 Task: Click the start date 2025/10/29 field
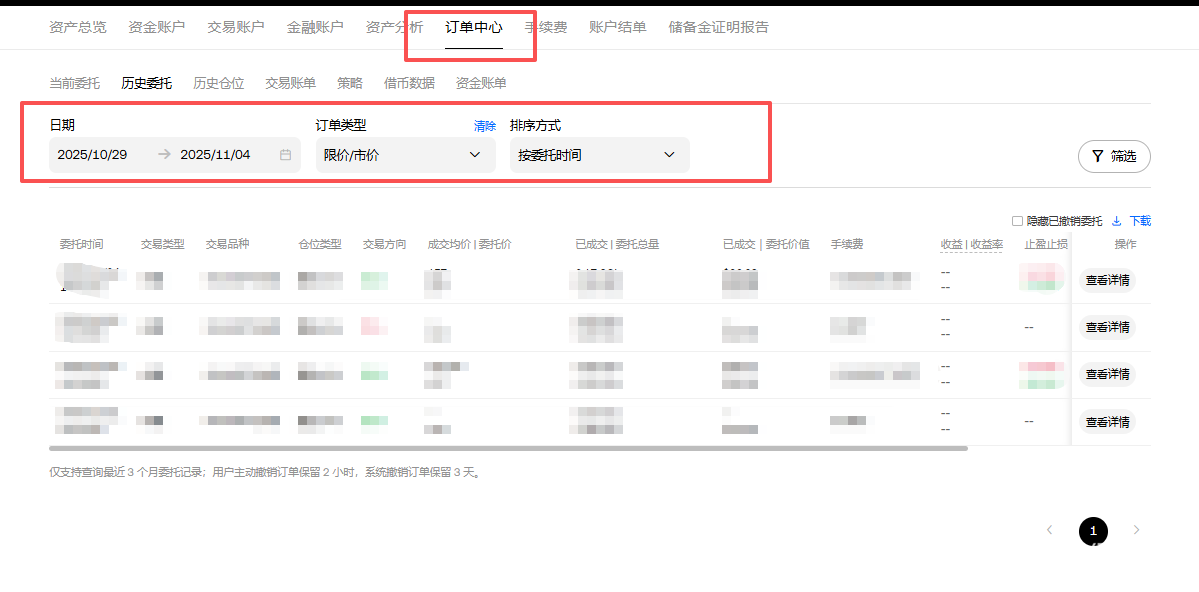(x=92, y=155)
